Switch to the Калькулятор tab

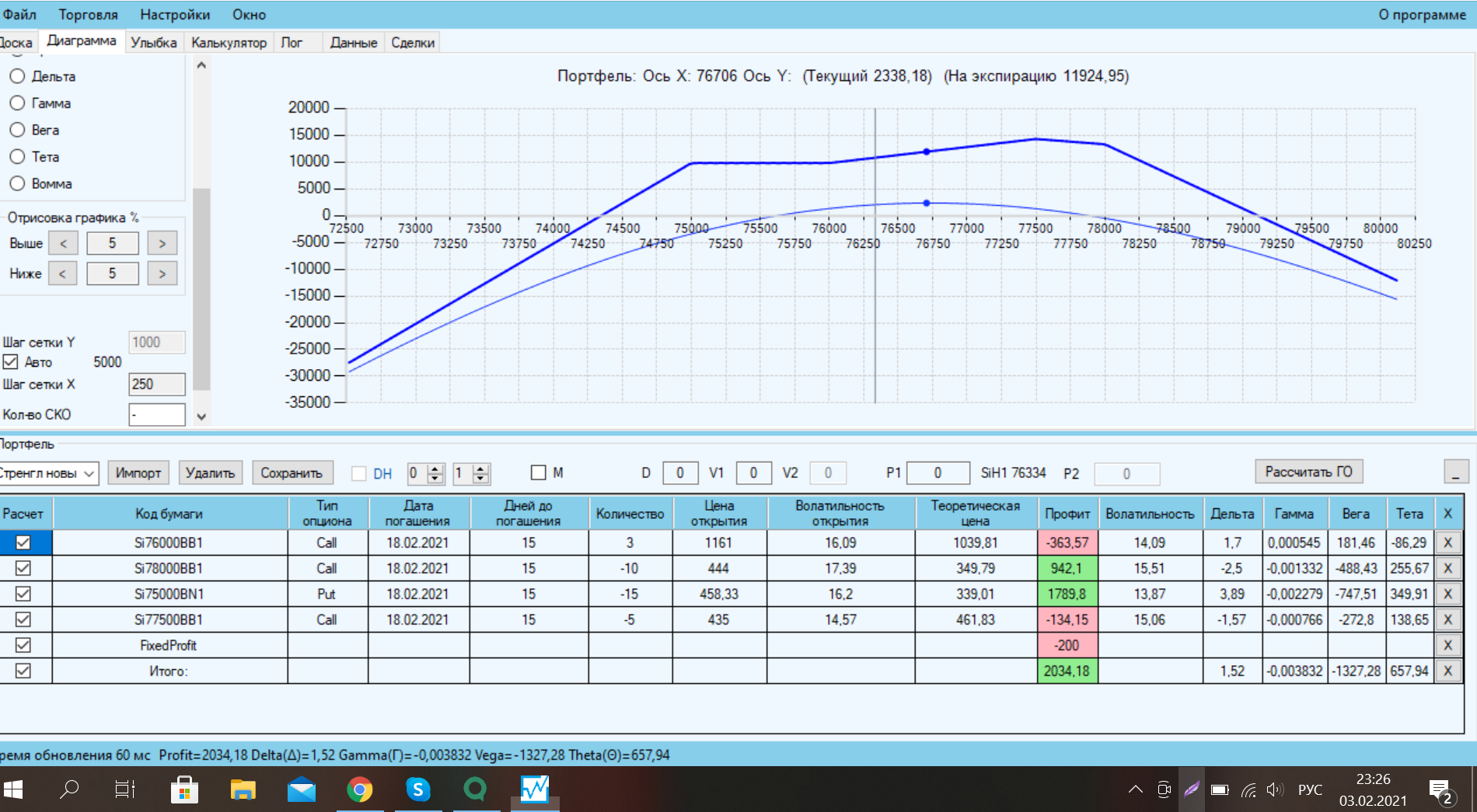(x=229, y=43)
